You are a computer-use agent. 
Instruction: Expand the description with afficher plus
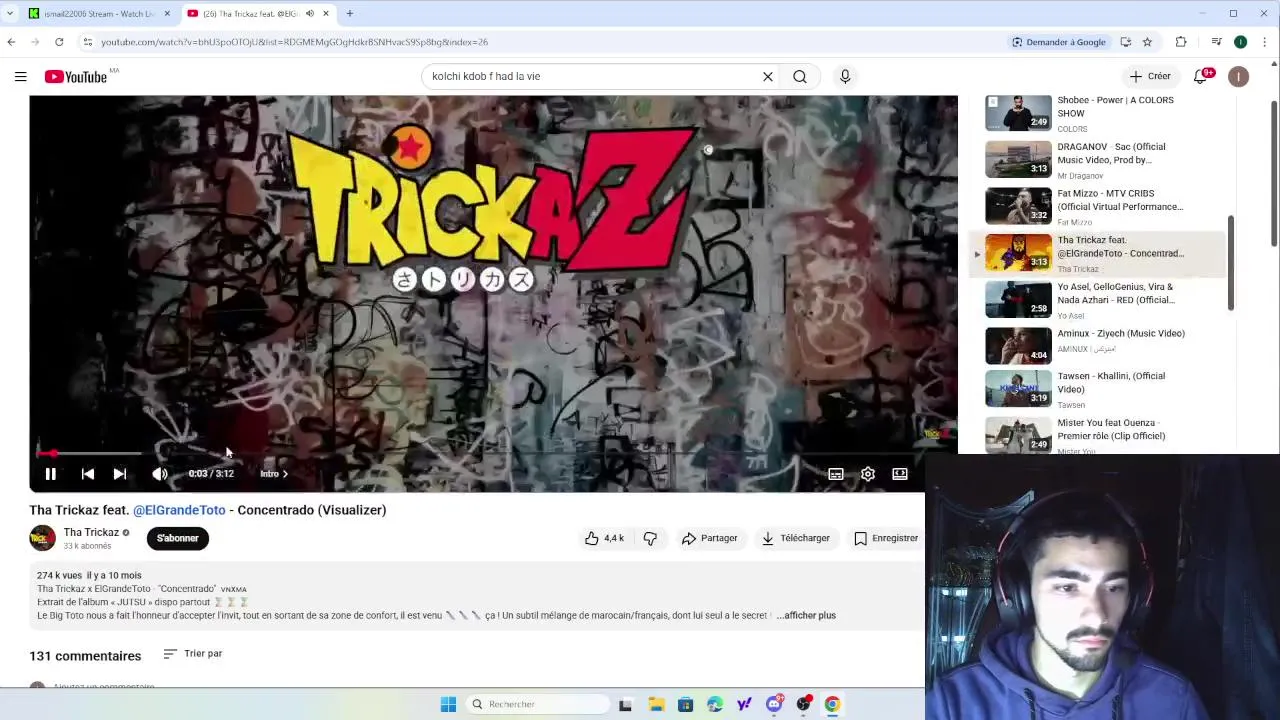[x=806, y=615]
